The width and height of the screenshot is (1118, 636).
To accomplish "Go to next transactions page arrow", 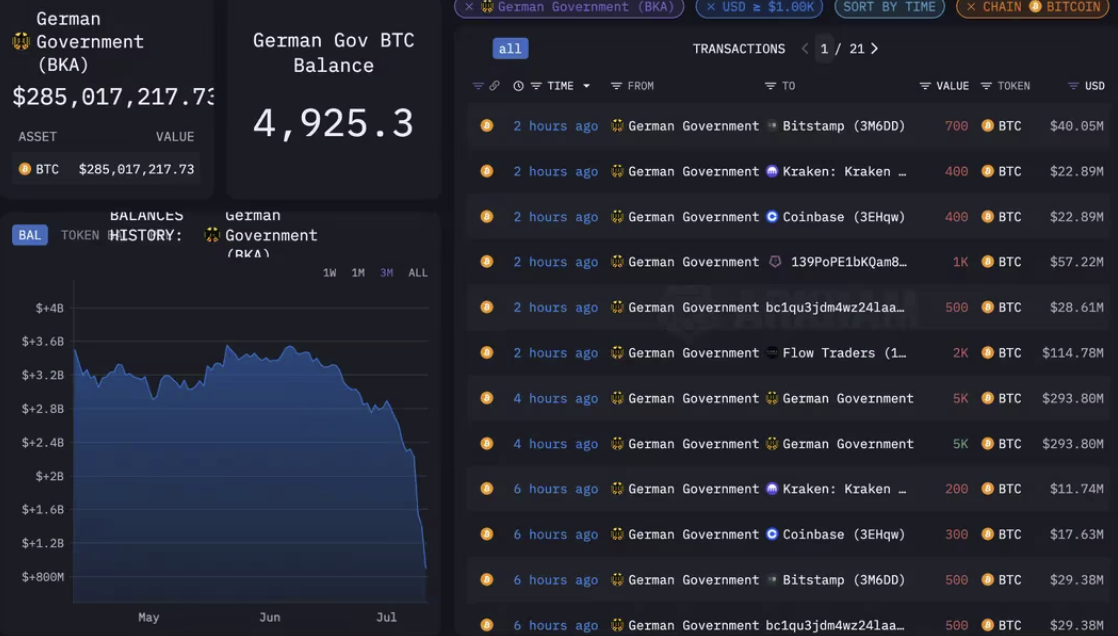I will pyautogui.click(x=875, y=48).
